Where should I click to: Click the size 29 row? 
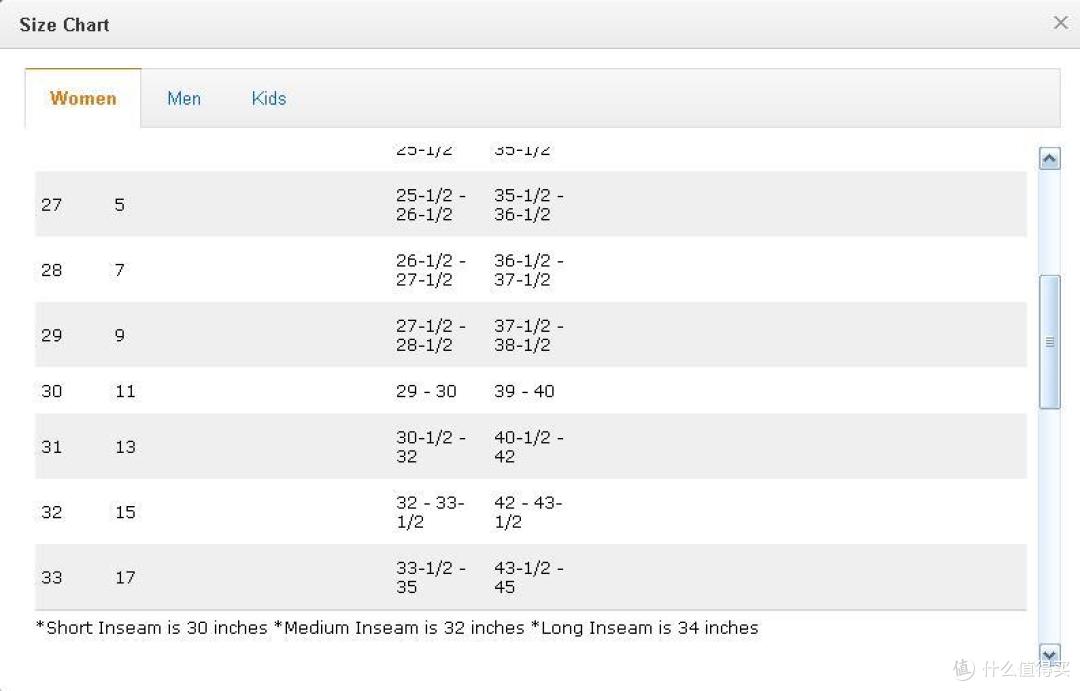pos(530,335)
